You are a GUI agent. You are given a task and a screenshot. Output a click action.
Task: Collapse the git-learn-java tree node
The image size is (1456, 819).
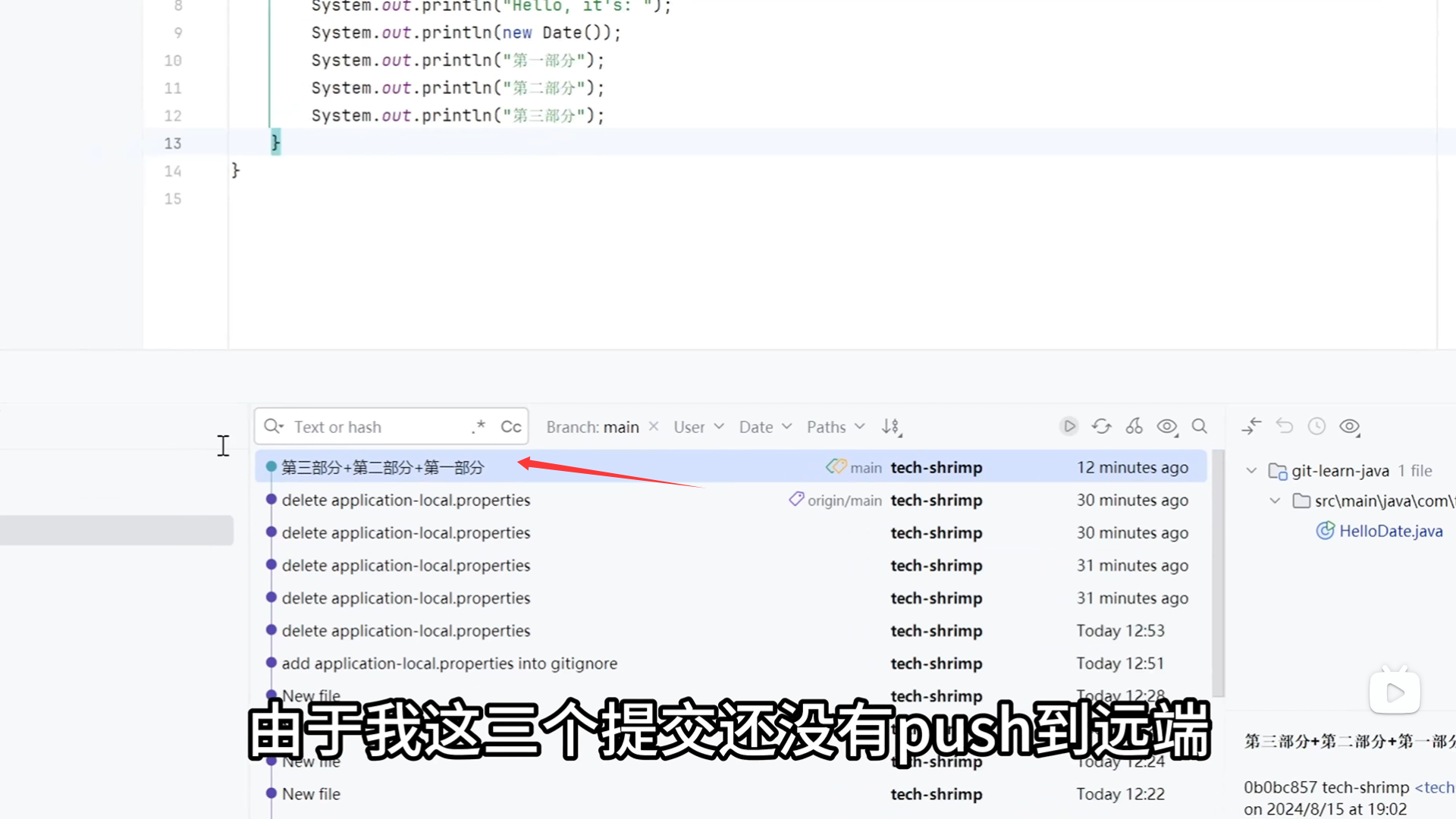pyautogui.click(x=1251, y=471)
